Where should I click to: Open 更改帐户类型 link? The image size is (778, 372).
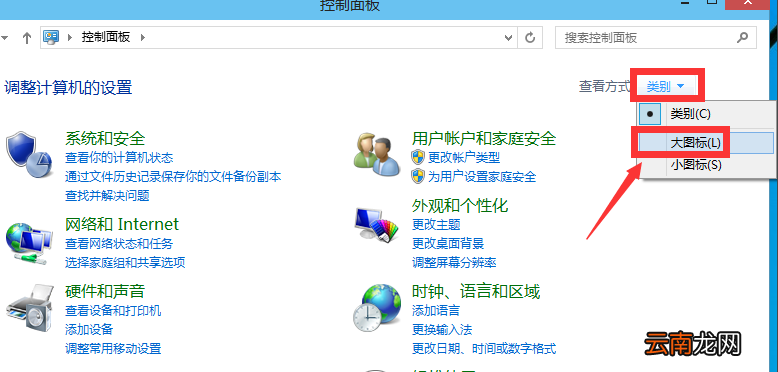(464, 158)
